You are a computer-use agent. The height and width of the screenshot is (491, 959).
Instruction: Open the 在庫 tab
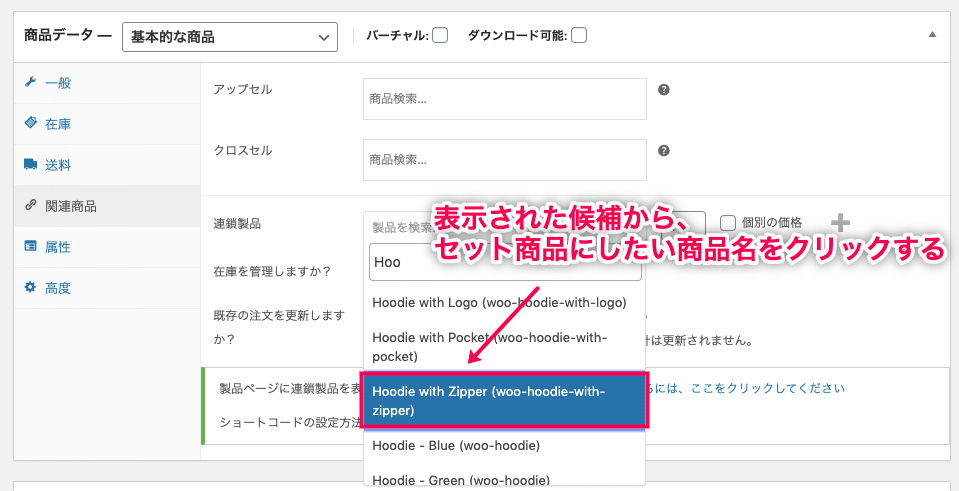[x=108, y=124]
